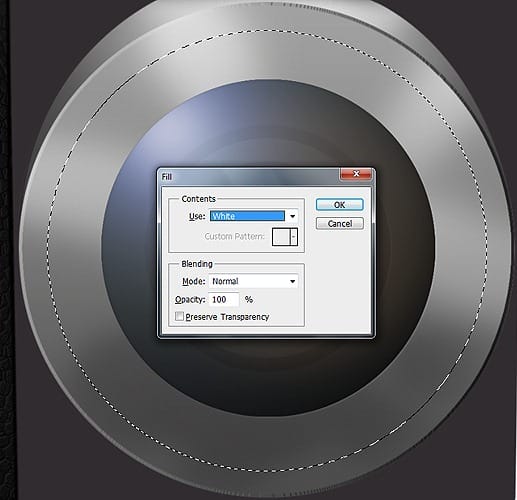517x500 pixels.
Task: Click the Custom Pattern label text
Action: pos(234,236)
